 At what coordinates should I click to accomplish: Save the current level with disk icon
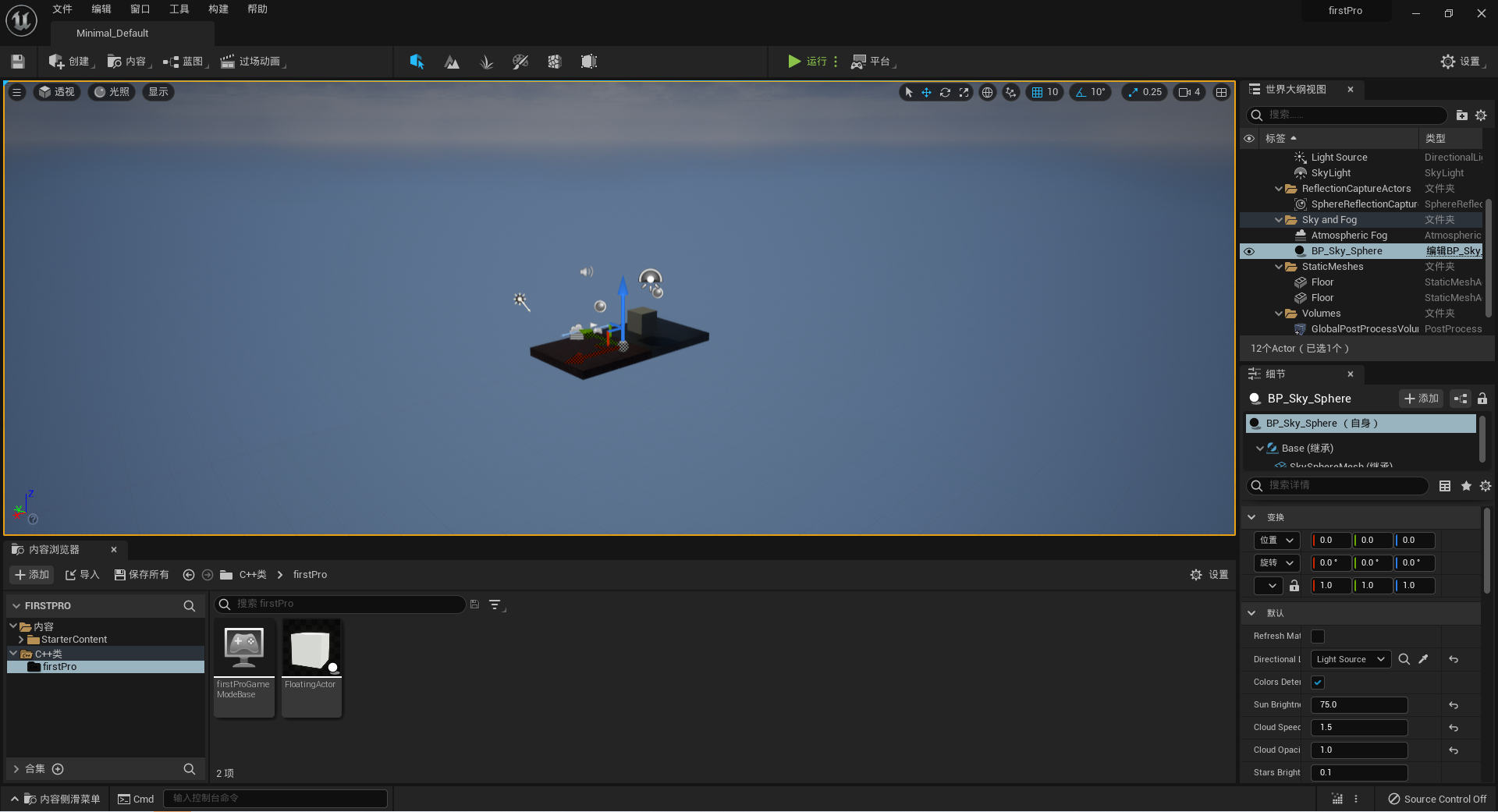coord(18,62)
